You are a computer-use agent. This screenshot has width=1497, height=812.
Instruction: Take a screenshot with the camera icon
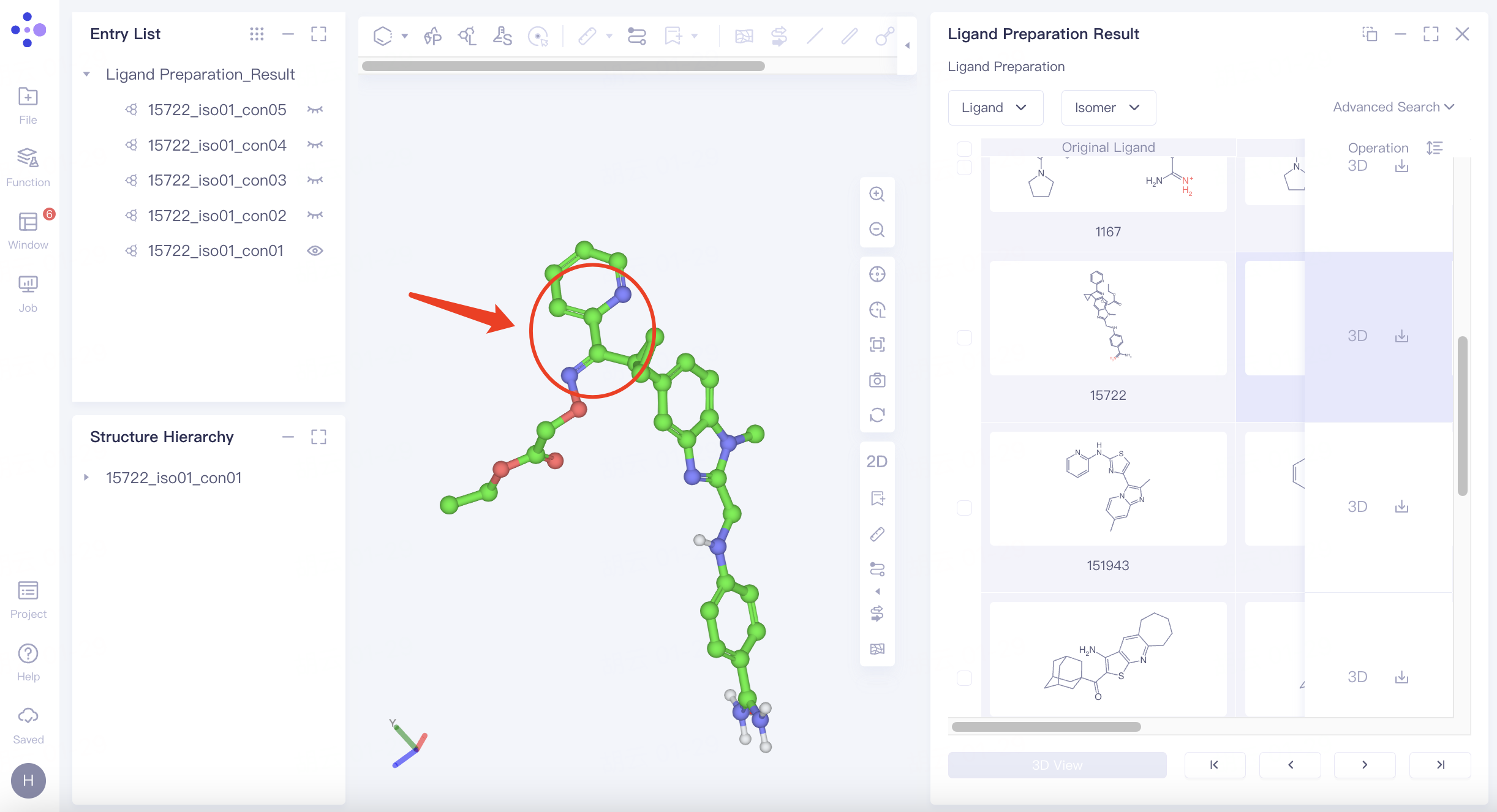tap(877, 380)
